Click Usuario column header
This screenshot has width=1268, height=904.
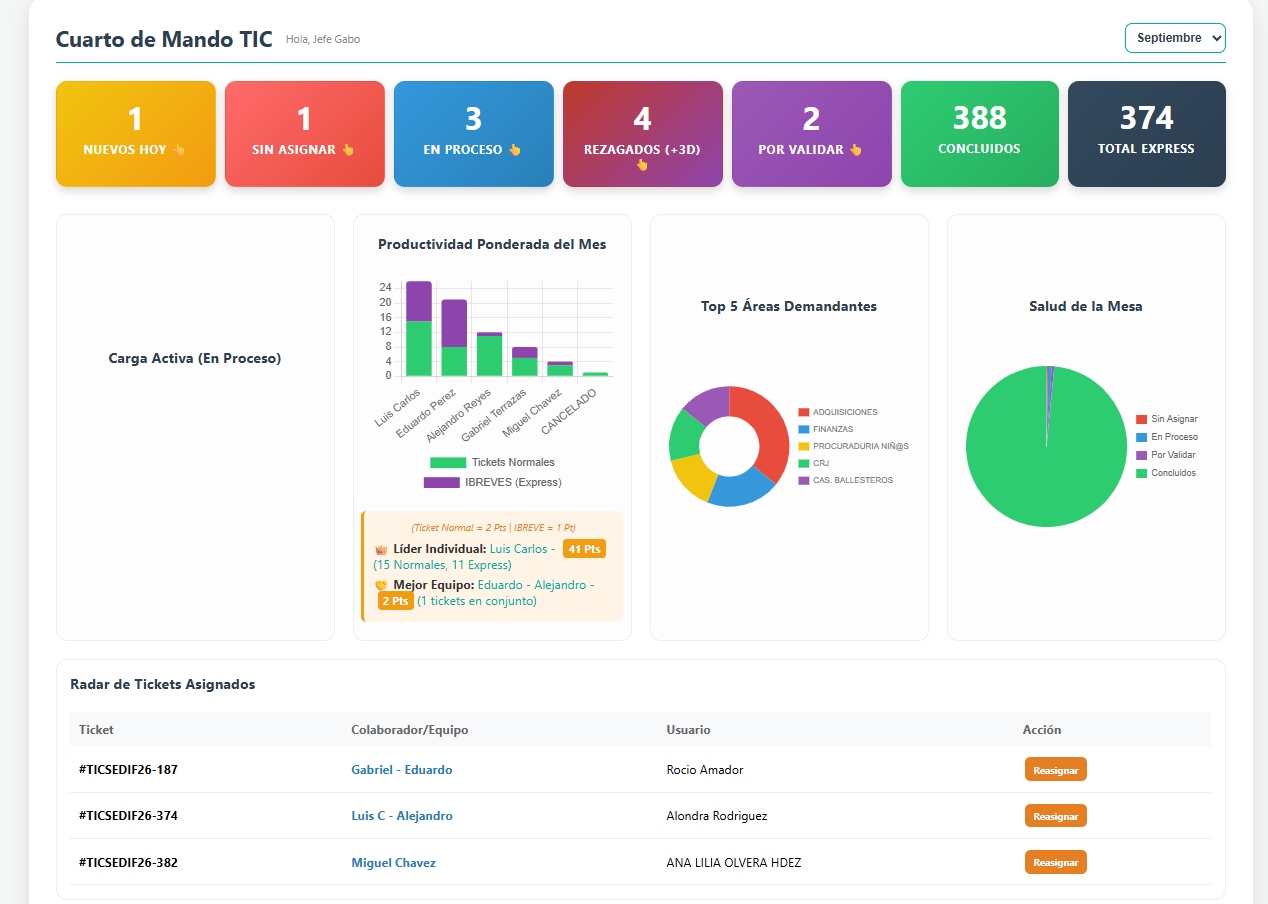[x=689, y=730]
